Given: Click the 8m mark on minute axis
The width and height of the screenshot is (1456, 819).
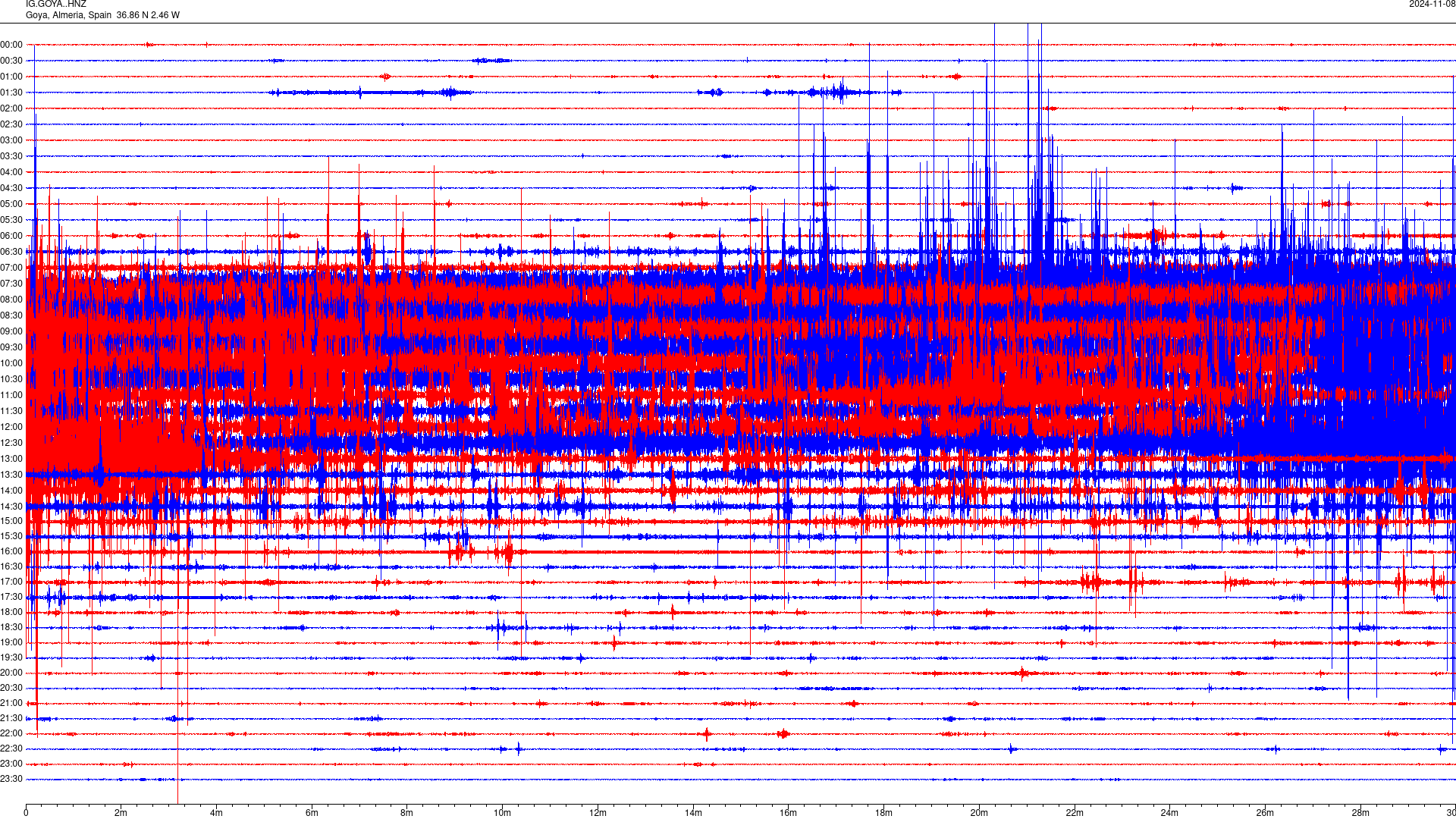Looking at the screenshot, I should [x=407, y=813].
